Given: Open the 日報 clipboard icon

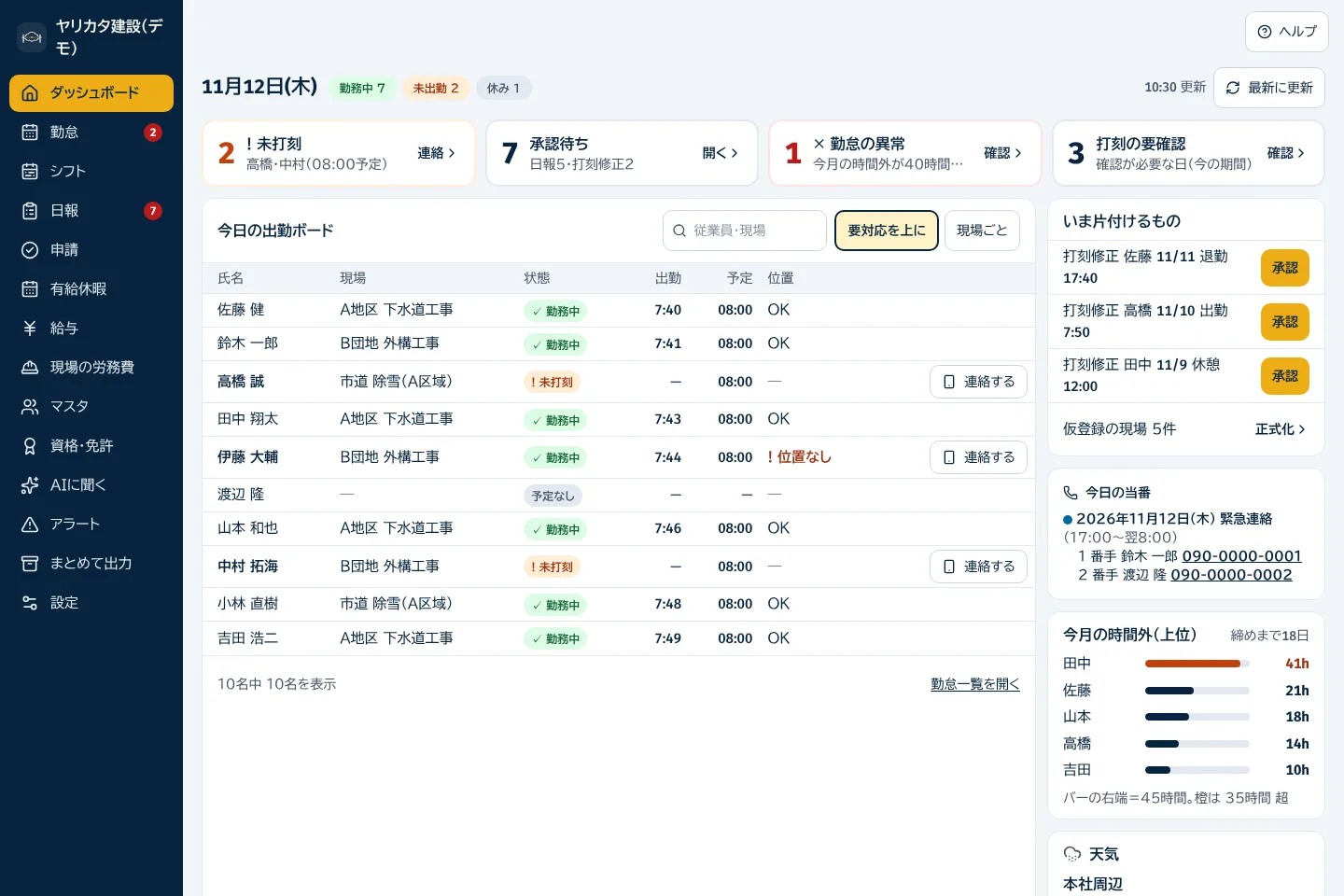Looking at the screenshot, I should point(30,211).
